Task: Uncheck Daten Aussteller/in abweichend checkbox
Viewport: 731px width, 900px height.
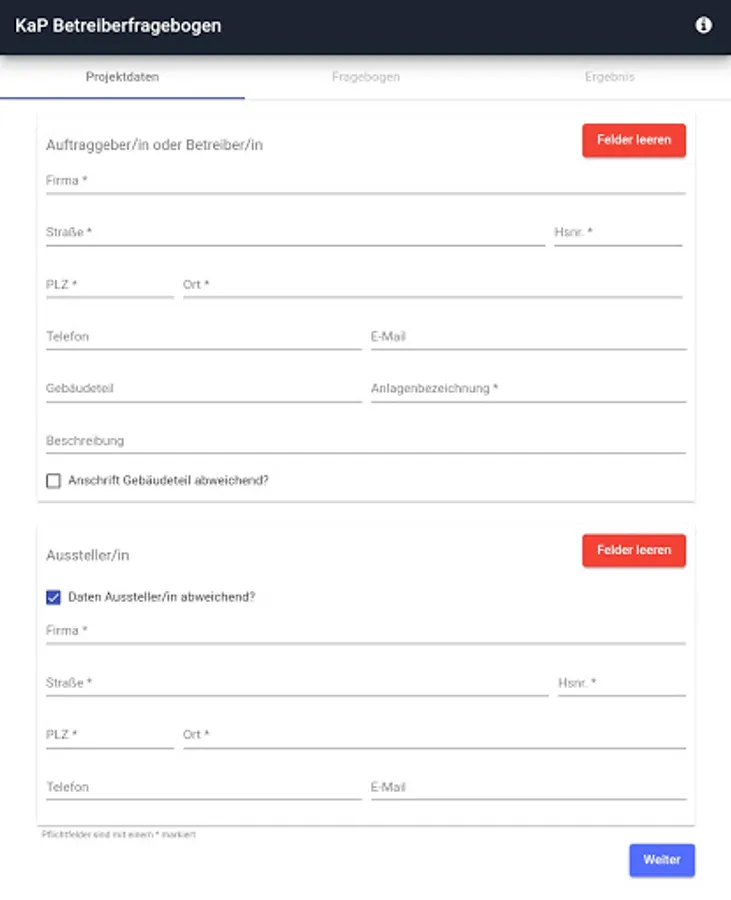Action: tap(54, 597)
